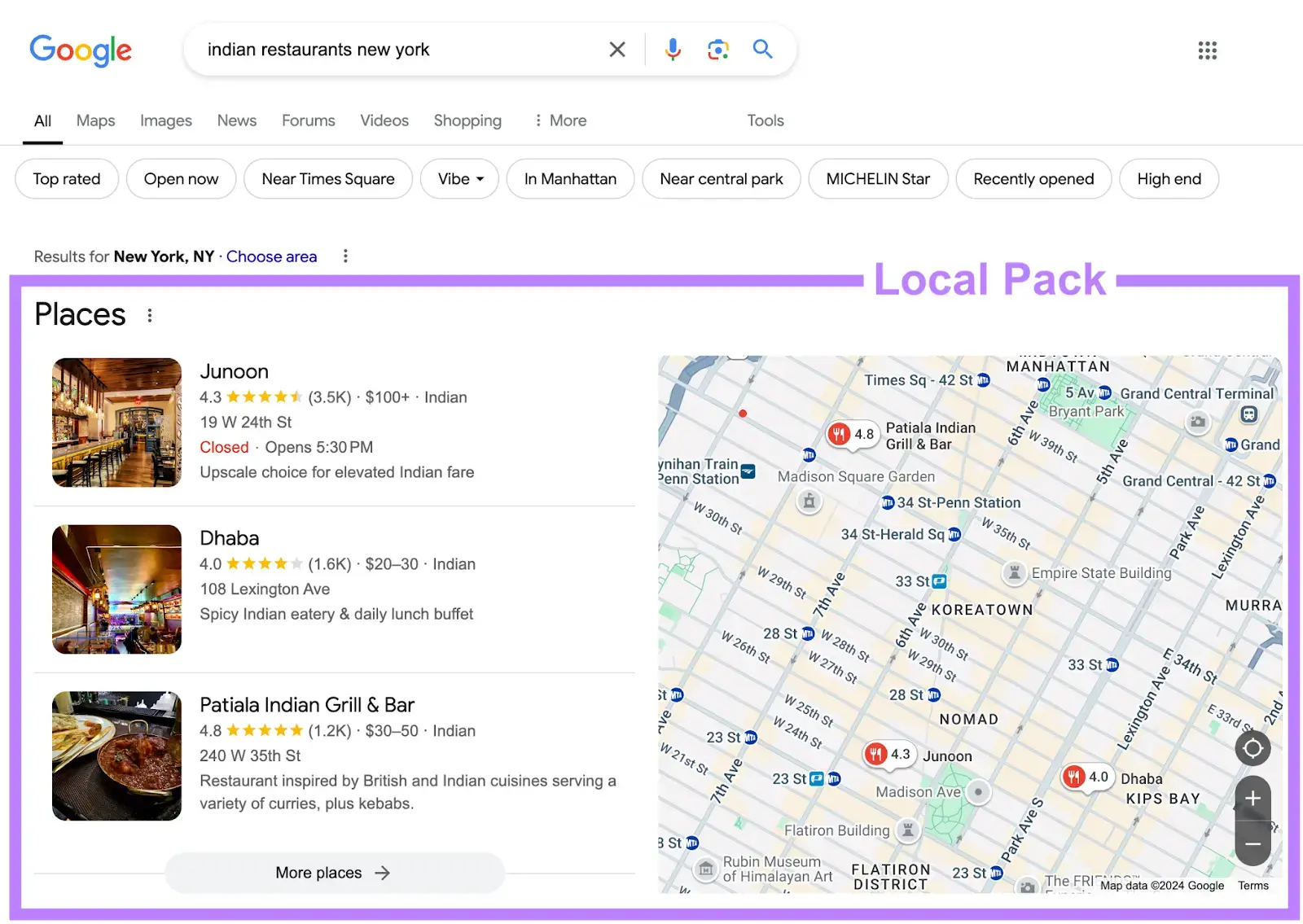Expand the More search categories menu
Viewport: 1303px width, 924px height.
pos(560,120)
